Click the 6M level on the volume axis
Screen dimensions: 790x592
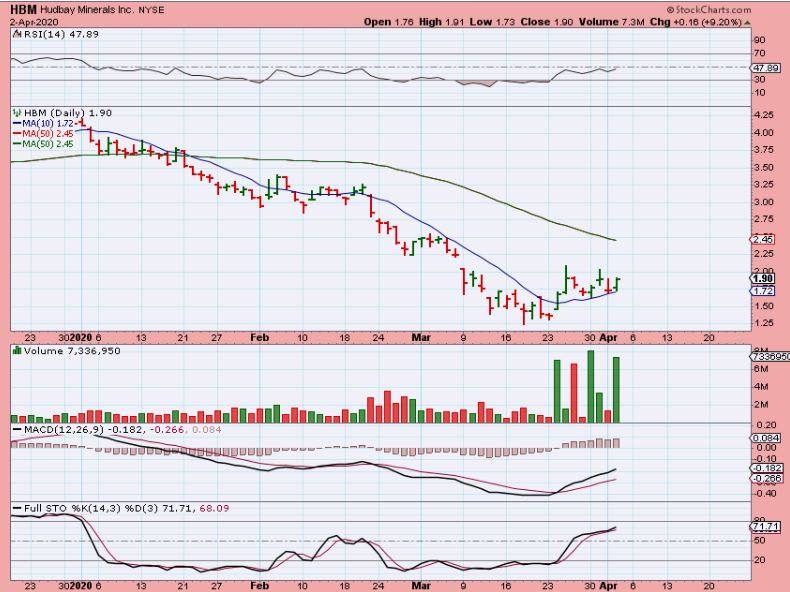point(761,369)
